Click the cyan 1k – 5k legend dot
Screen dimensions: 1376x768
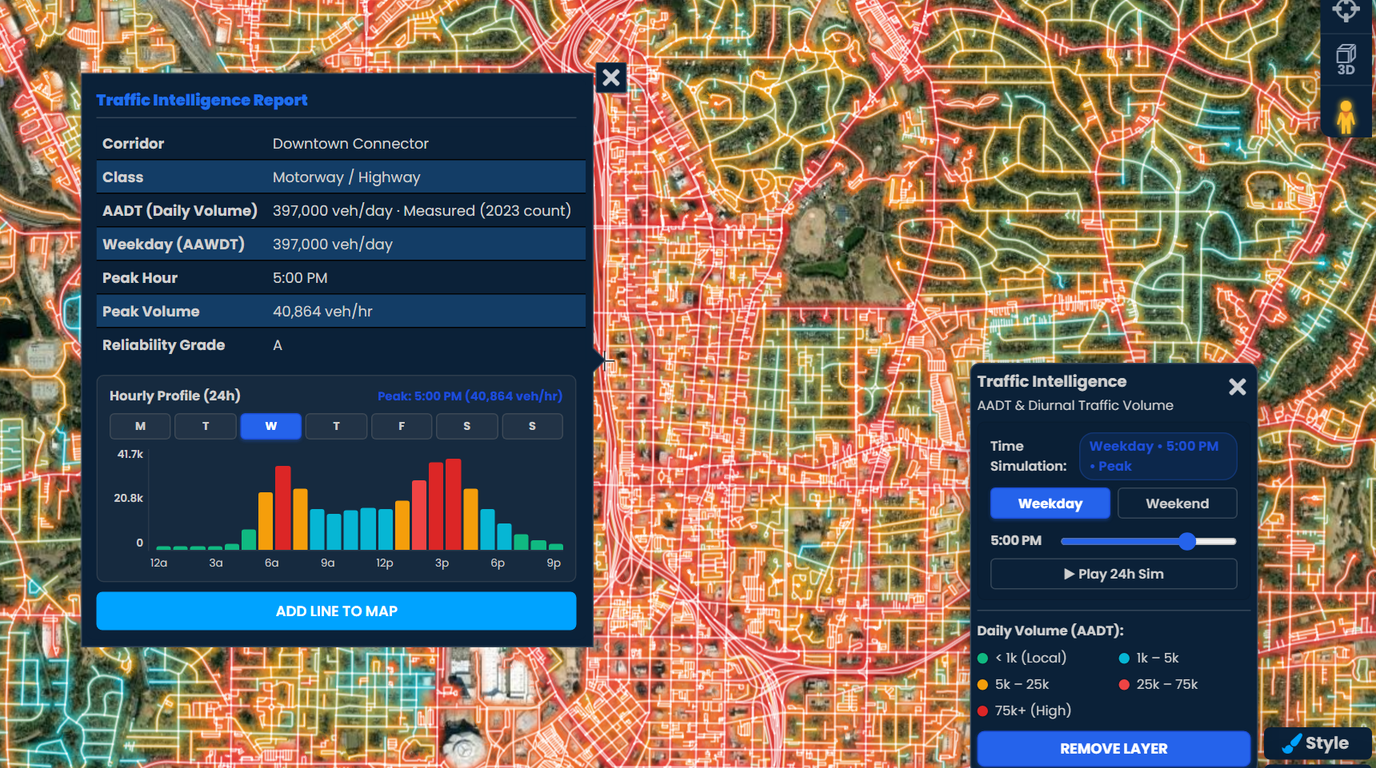point(1124,658)
